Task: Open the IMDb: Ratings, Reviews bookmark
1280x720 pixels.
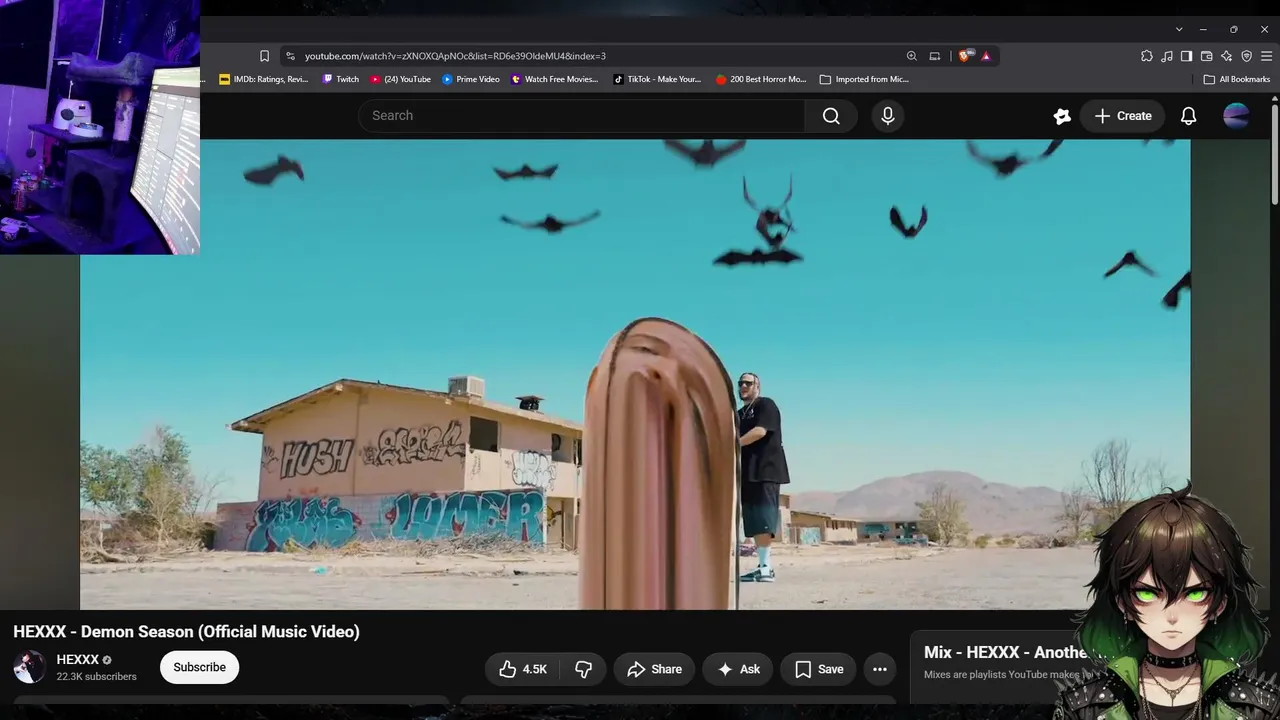Action: tap(264, 79)
